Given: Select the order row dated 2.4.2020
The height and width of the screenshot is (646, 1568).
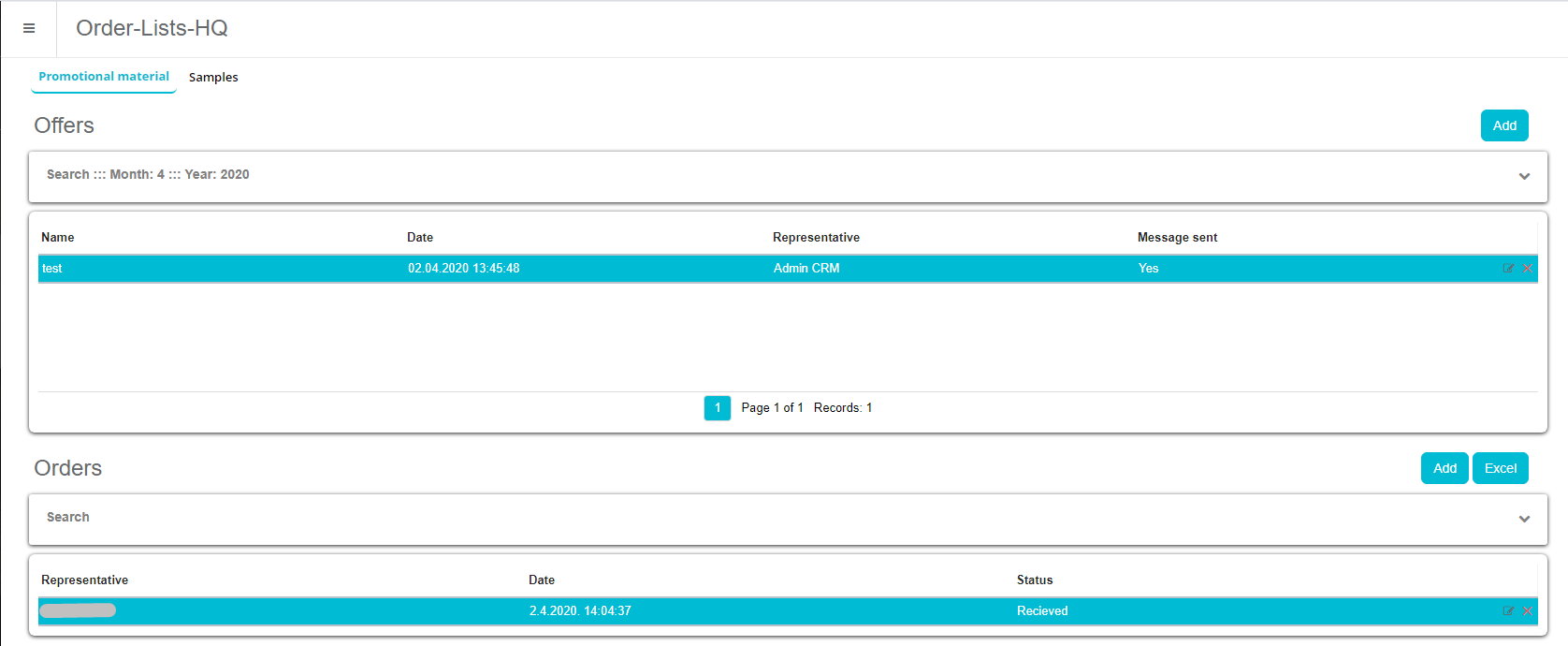Looking at the screenshot, I should (x=580, y=611).
